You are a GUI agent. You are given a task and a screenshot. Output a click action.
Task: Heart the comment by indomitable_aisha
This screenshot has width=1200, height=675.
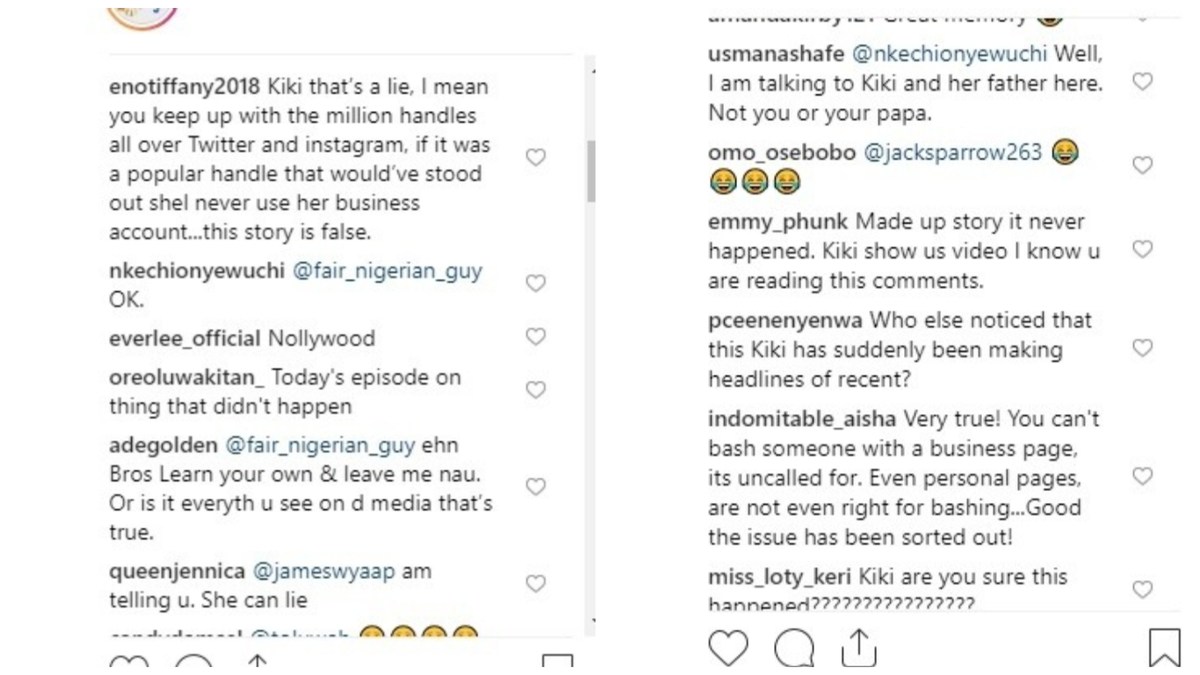[1142, 476]
